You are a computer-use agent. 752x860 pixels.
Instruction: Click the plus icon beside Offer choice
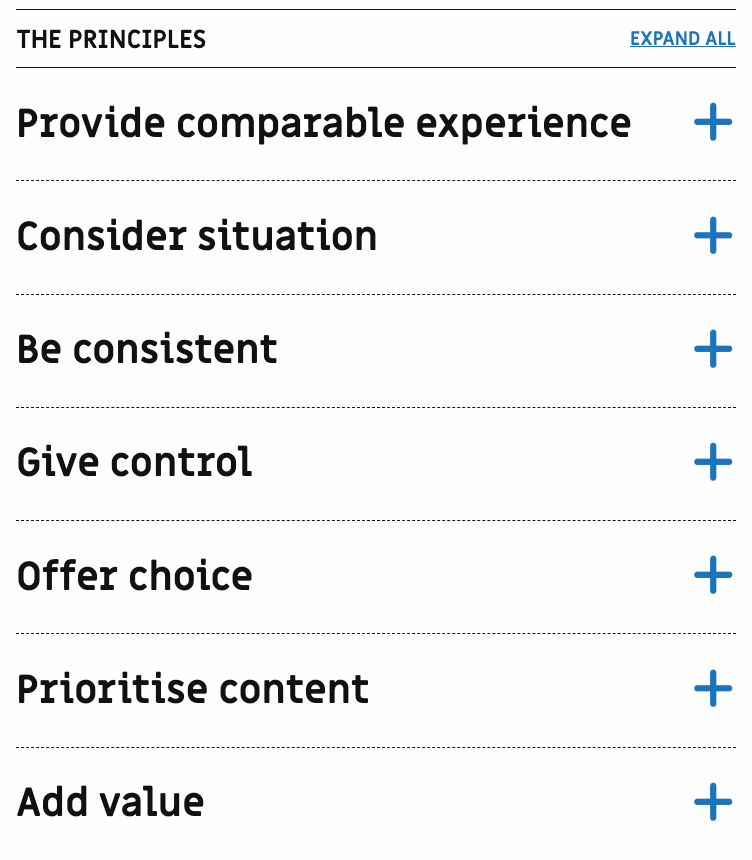click(713, 576)
